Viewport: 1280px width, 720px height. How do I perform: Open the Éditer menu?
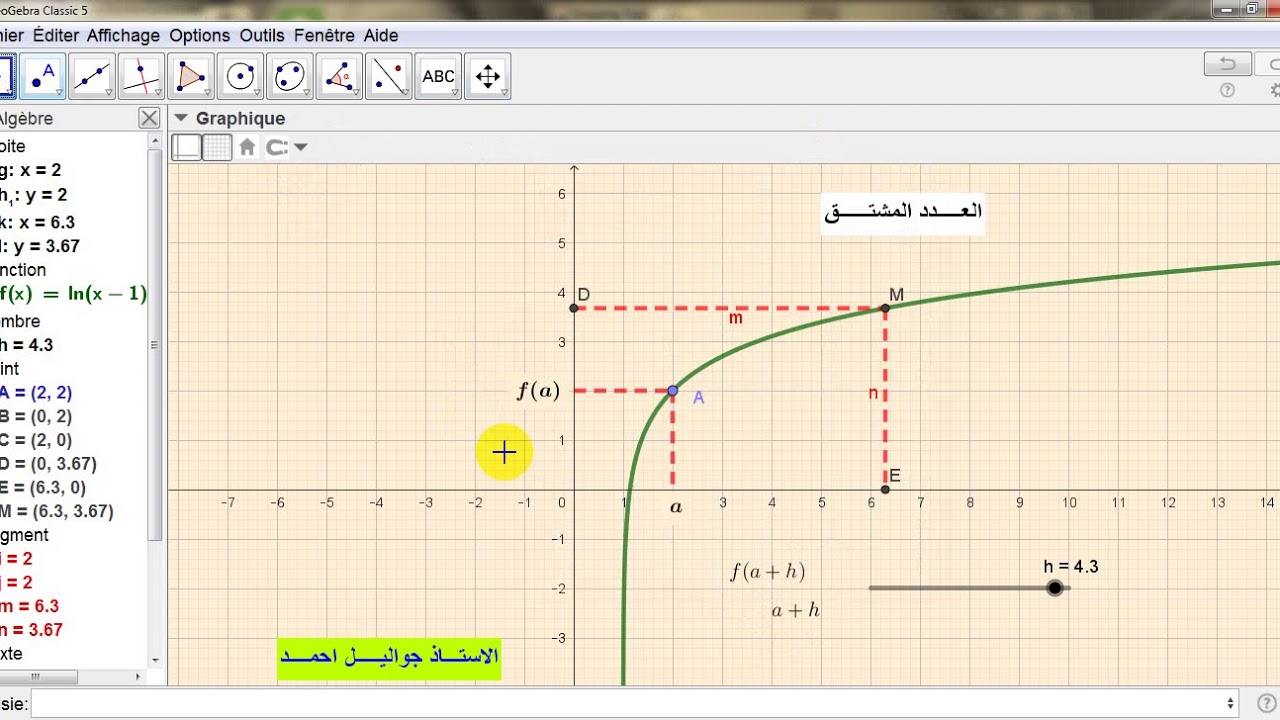[x=55, y=35]
